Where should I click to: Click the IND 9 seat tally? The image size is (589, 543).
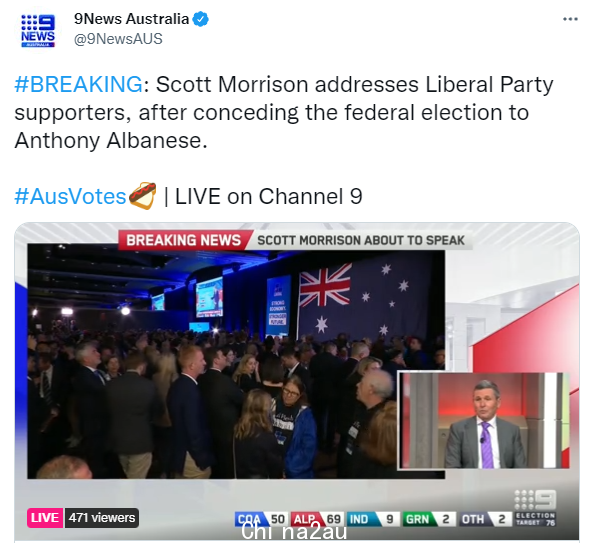372,519
